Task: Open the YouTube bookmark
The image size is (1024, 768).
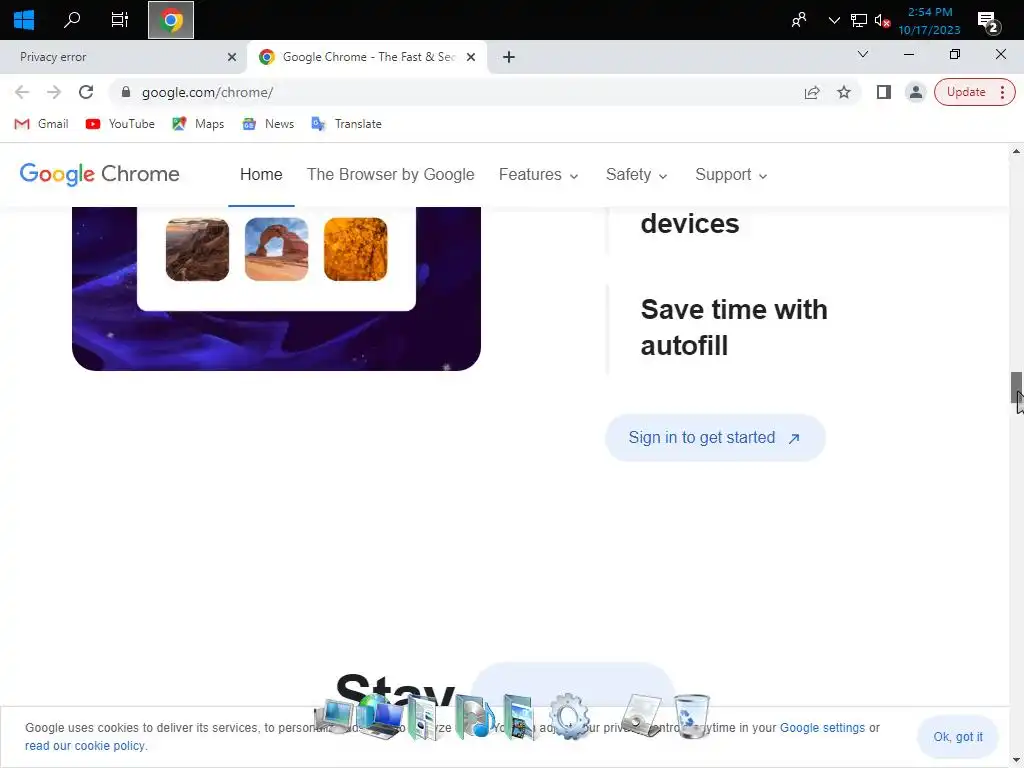Action: click(120, 123)
